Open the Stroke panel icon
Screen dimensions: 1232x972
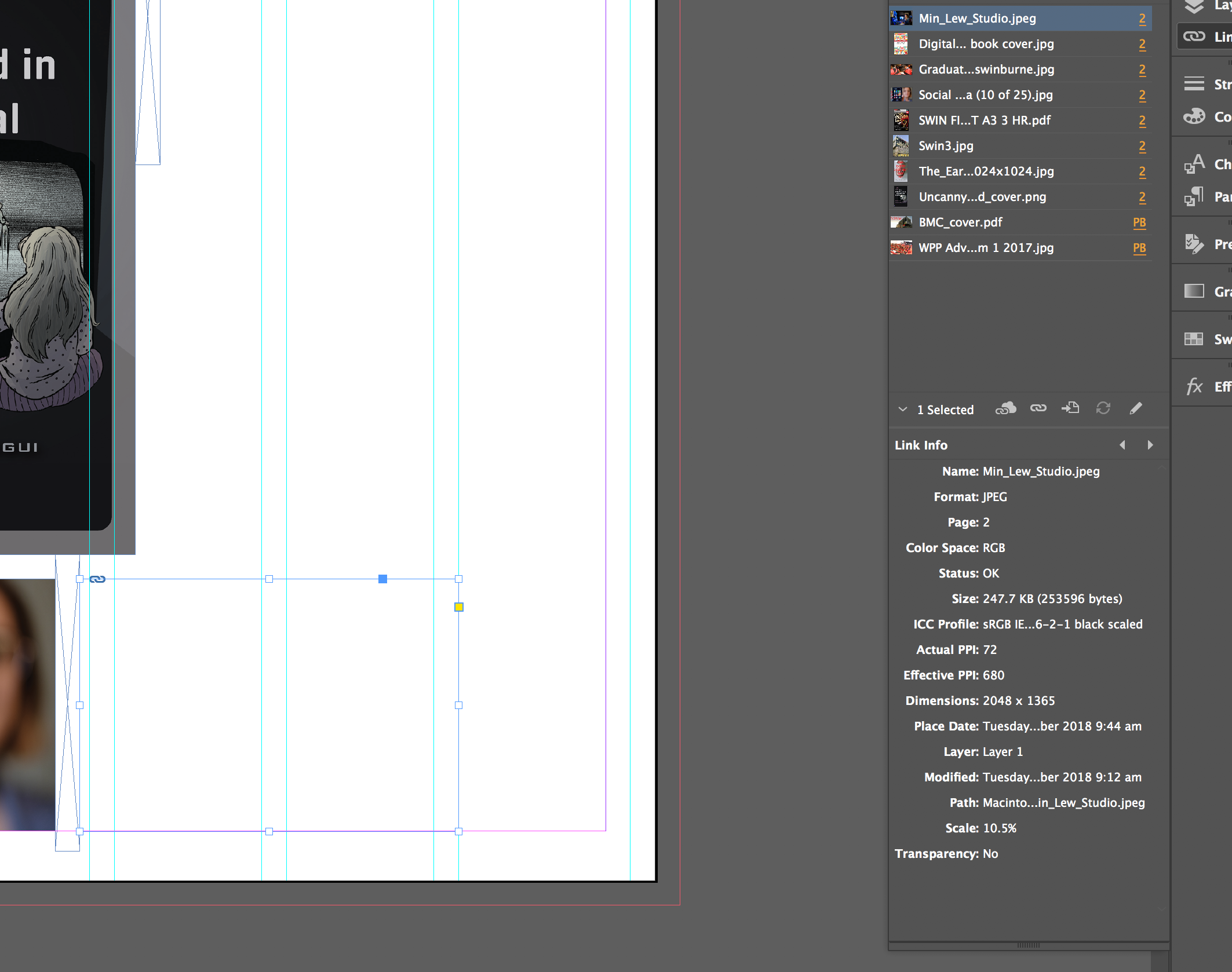1194,84
